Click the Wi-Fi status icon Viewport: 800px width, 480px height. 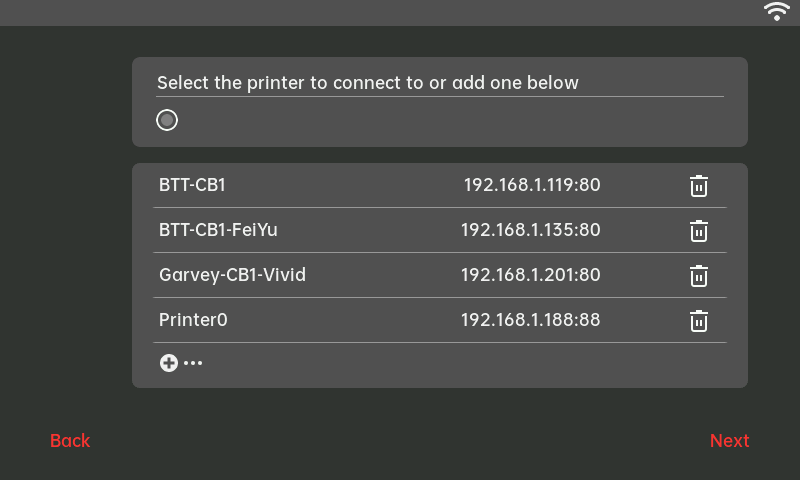(777, 11)
